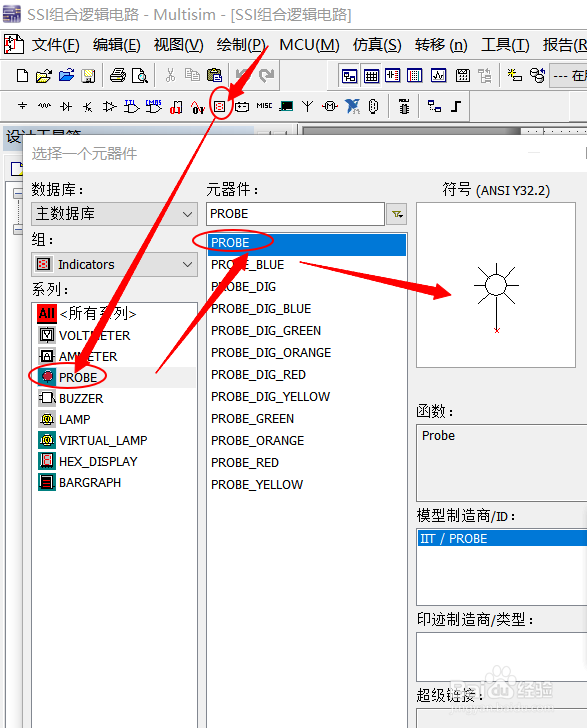Place a TTL component
This screenshot has width=587, height=728.
[x=131, y=106]
